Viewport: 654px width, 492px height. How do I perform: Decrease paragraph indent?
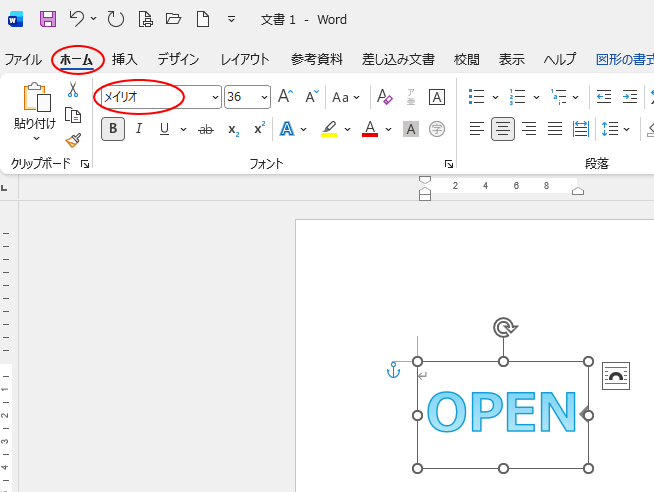604,97
